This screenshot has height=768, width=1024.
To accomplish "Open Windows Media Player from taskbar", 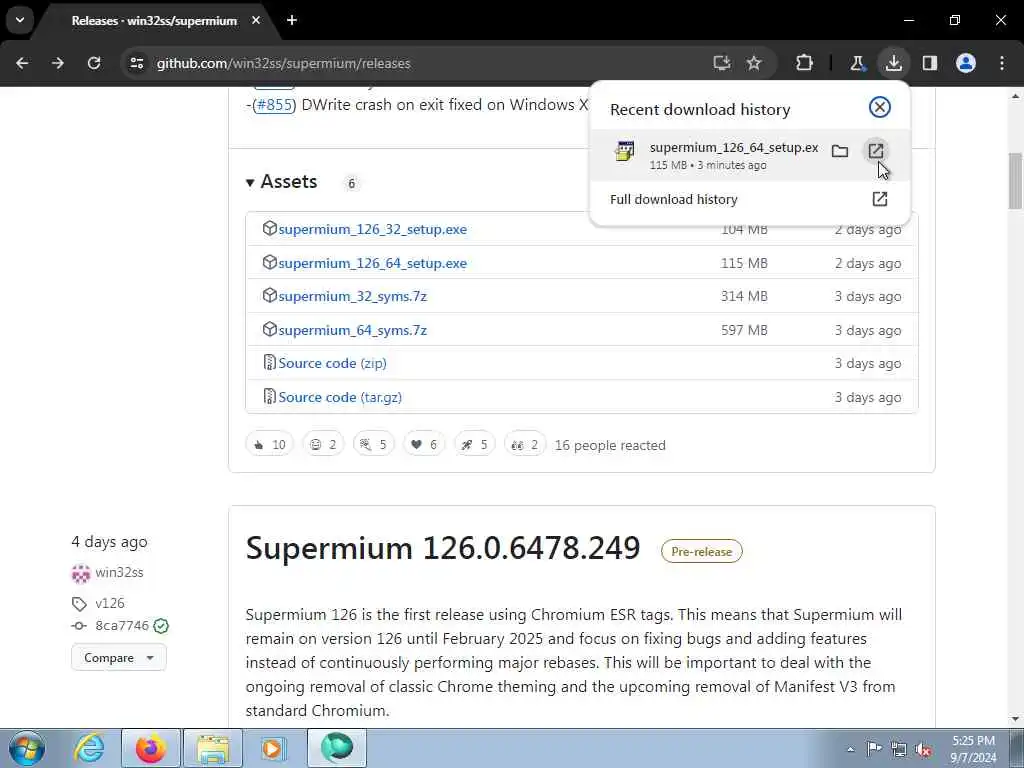I will pyautogui.click(x=272, y=748).
